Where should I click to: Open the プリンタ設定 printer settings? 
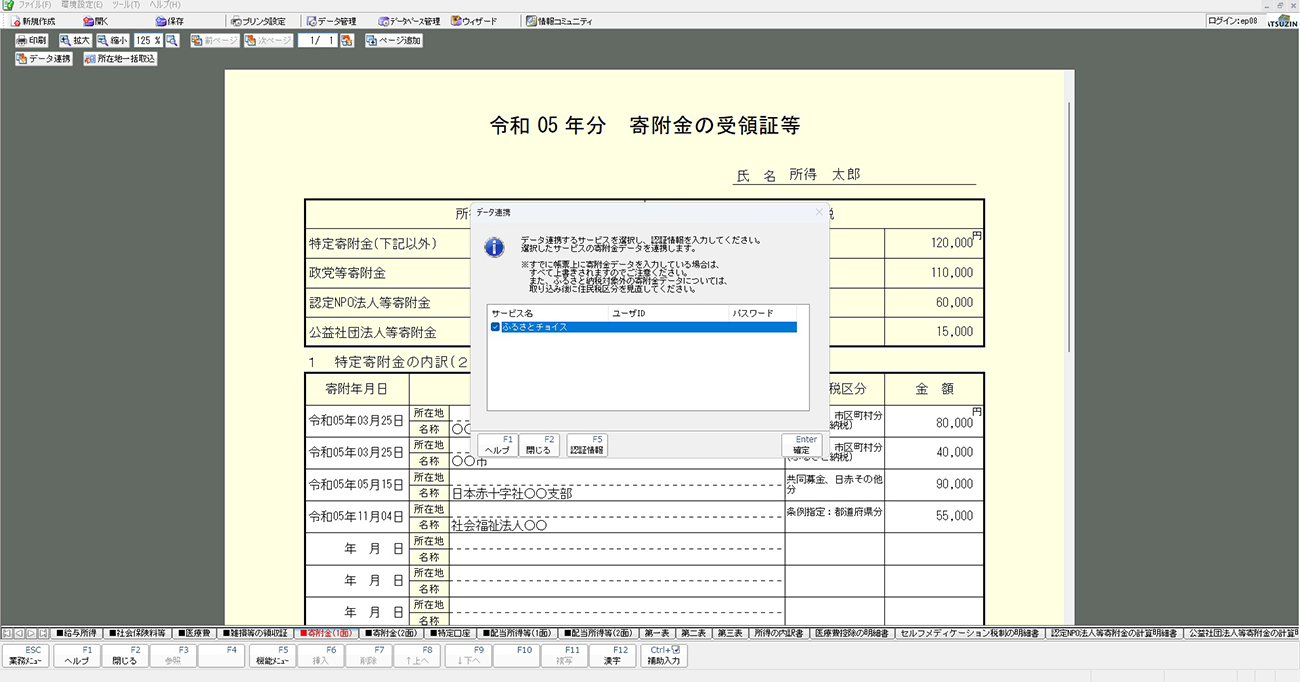257,21
